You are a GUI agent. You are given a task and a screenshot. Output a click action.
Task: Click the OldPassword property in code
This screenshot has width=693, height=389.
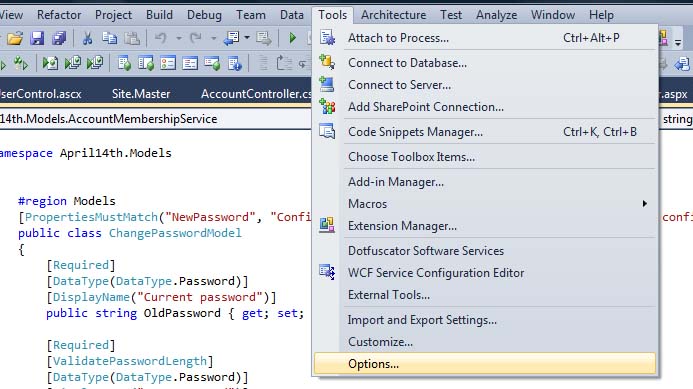(182, 313)
